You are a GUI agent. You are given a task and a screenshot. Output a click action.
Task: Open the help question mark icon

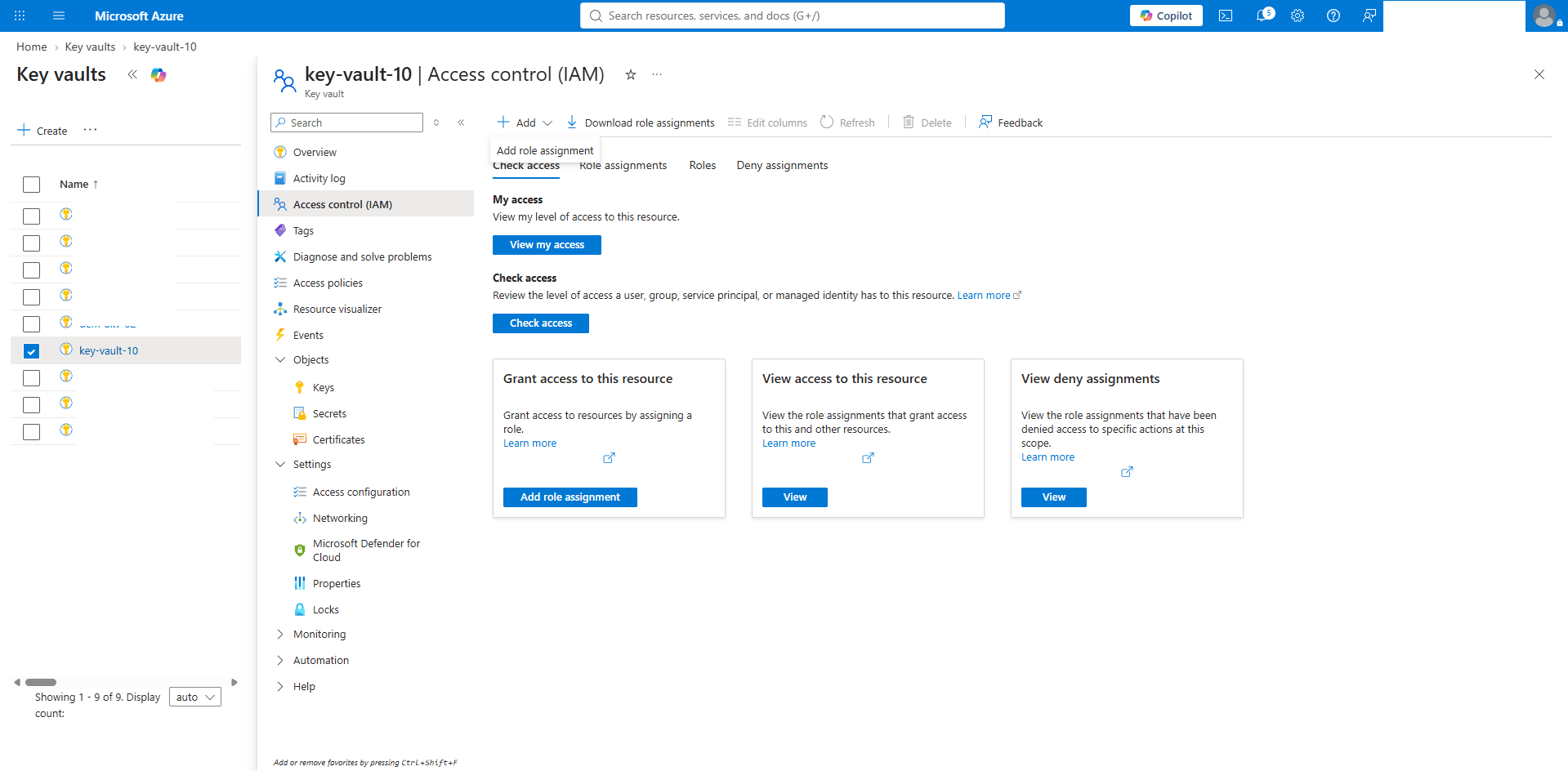[1333, 16]
